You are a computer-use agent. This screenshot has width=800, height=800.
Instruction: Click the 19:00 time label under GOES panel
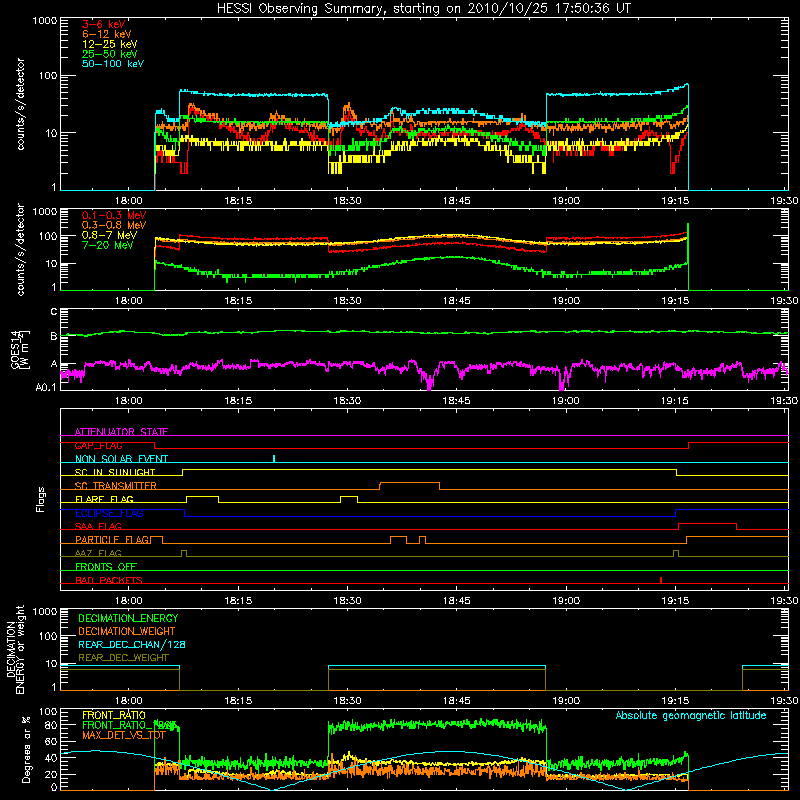pyautogui.click(x=566, y=401)
